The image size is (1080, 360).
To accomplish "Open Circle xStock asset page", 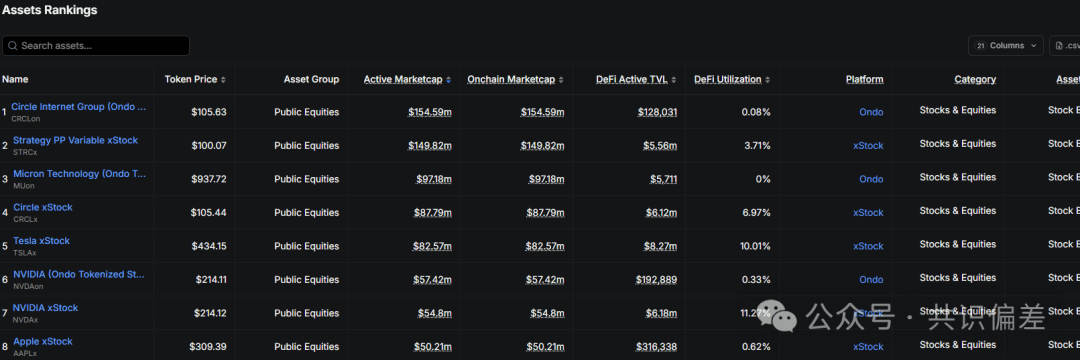I will [x=43, y=207].
